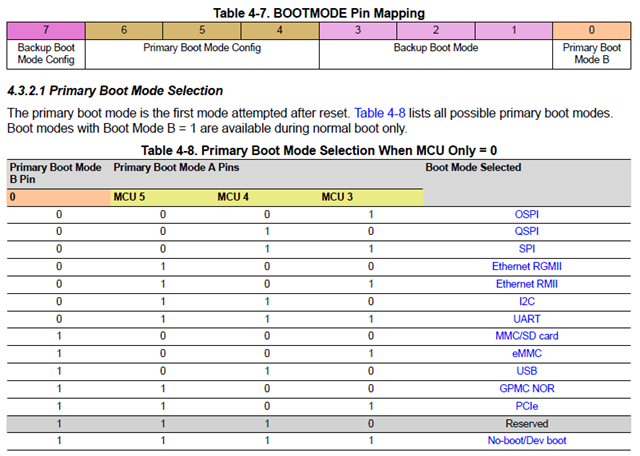Viewport: 640px width, 456px height.
Task: Click the MCU 5 column header
Action: [x=130, y=197]
